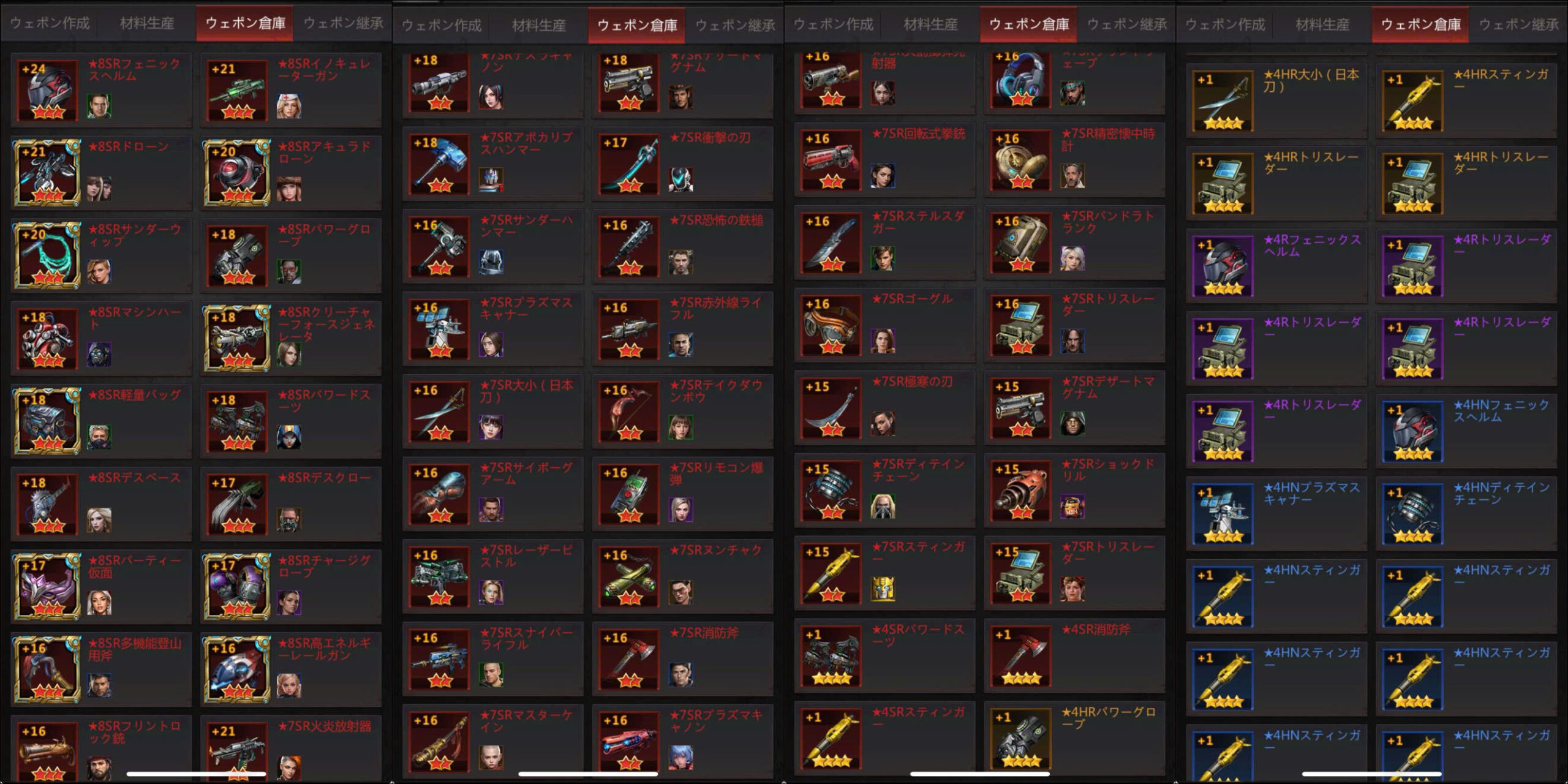Select the +24 ★8SRフェニックスヘルム weapon icon
This screenshot has width=1568, height=784.
[47, 90]
